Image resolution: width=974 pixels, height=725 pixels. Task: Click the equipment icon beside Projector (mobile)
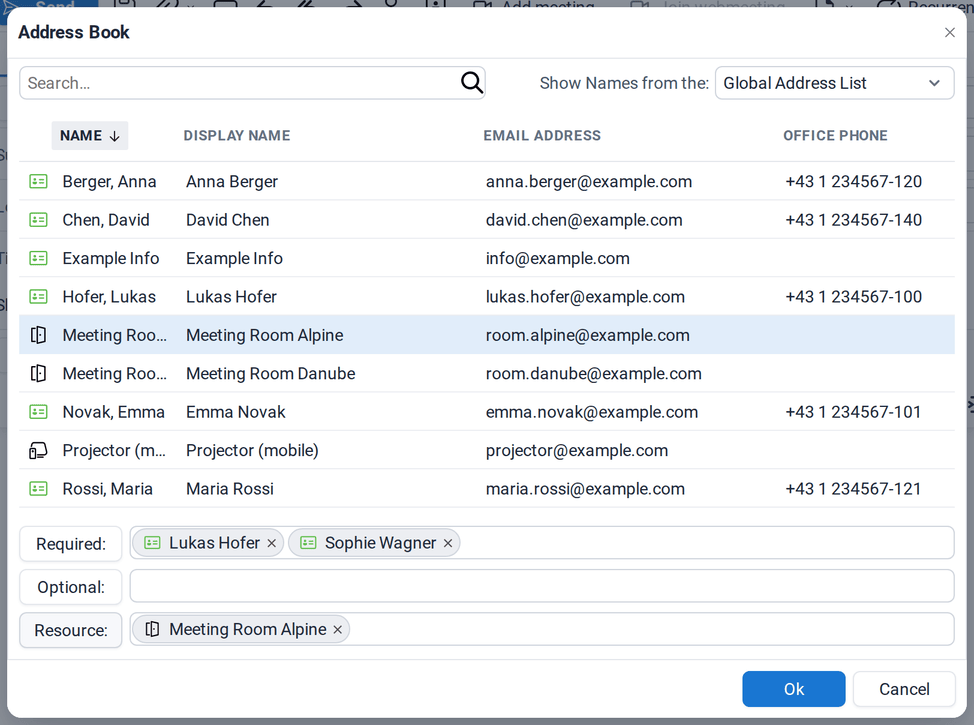coord(39,450)
